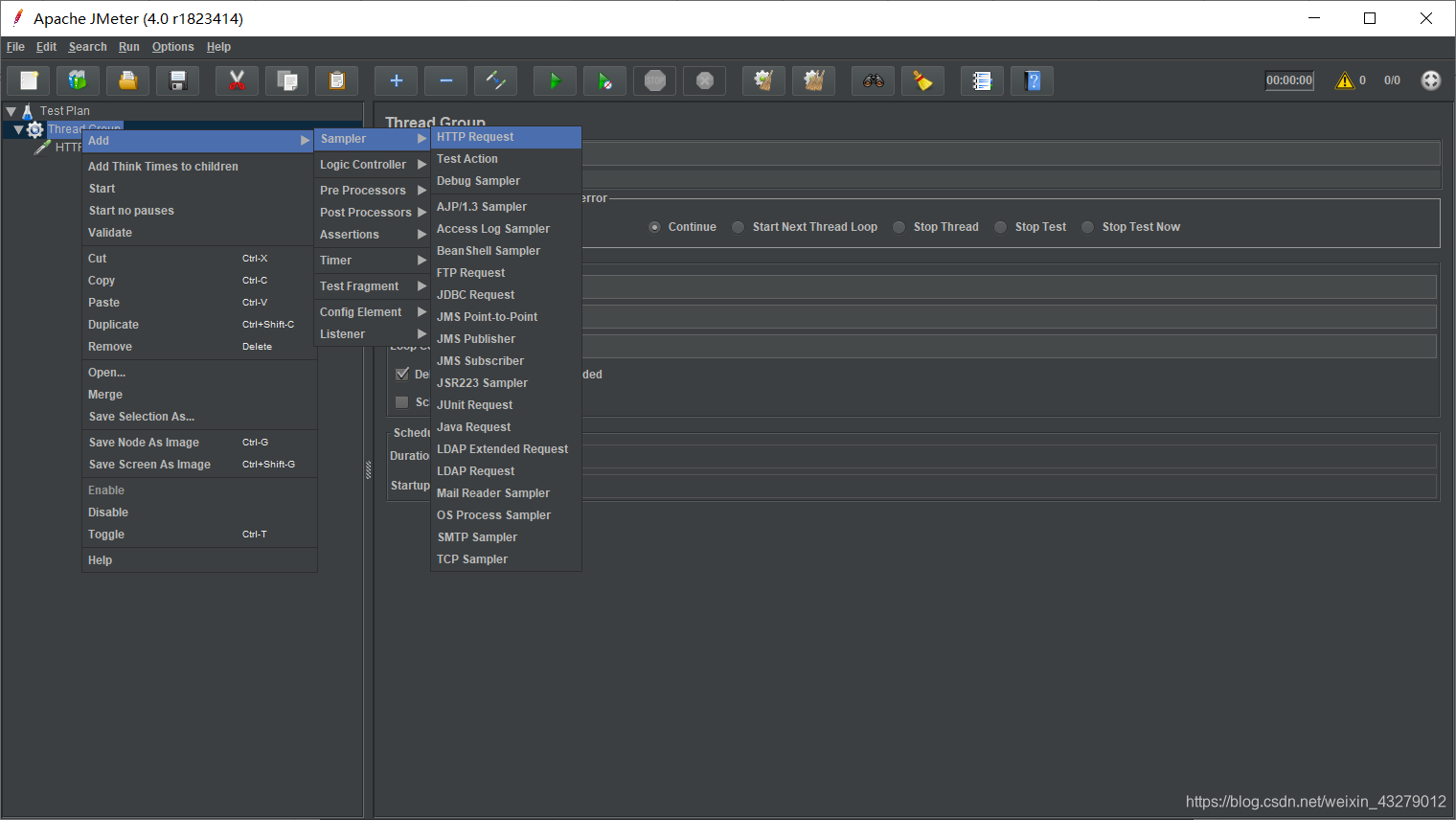Expand the Config Element submenu
Image resolution: width=1456 pixels, height=820 pixels.
click(x=373, y=312)
